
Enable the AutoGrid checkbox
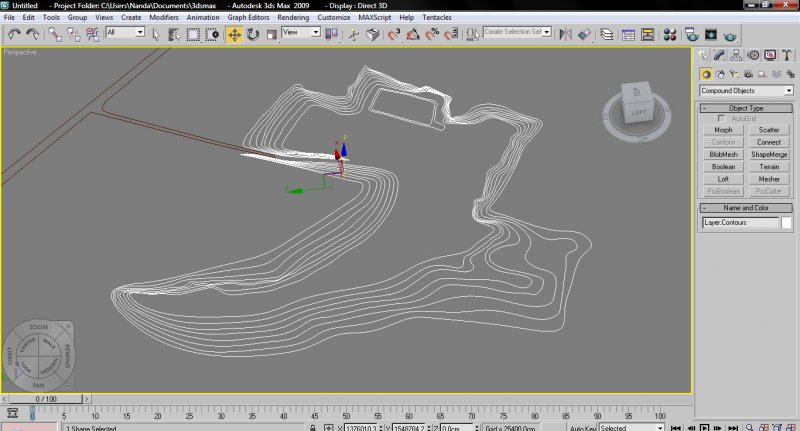coord(722,119)
